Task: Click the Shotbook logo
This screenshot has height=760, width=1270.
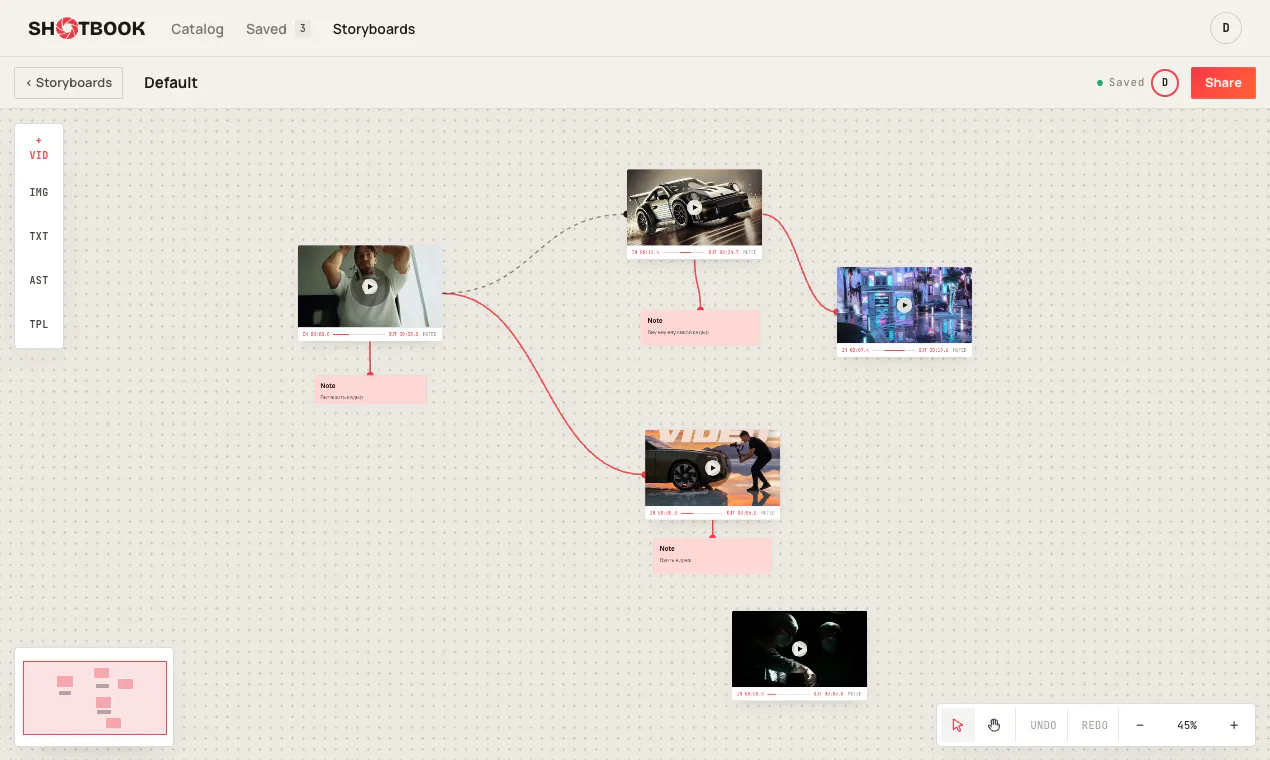Action: click(x=87, y=29)
